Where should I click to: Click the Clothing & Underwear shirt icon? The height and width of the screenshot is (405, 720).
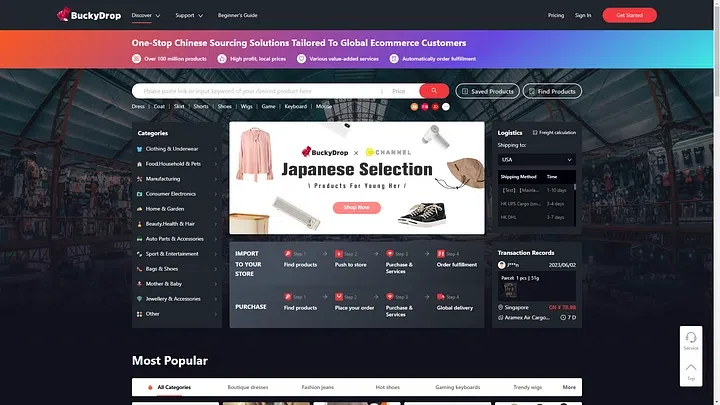click(140, 149)
